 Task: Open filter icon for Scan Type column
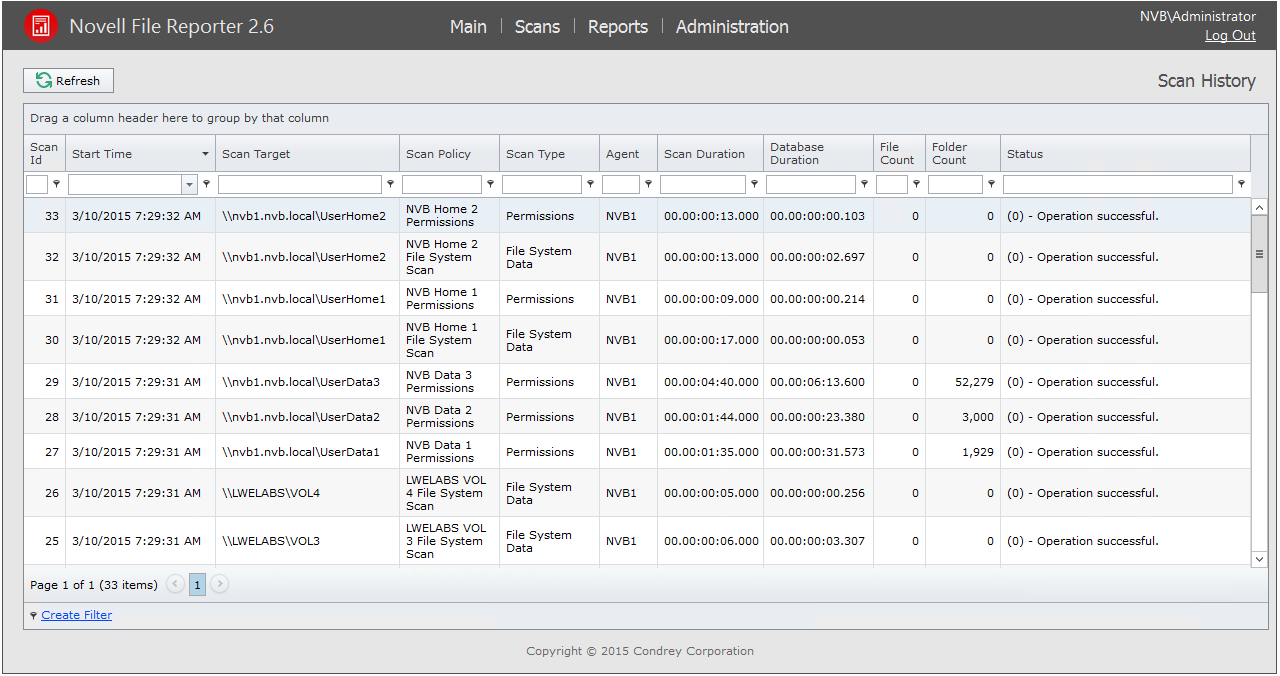click(x=590, y=184)
